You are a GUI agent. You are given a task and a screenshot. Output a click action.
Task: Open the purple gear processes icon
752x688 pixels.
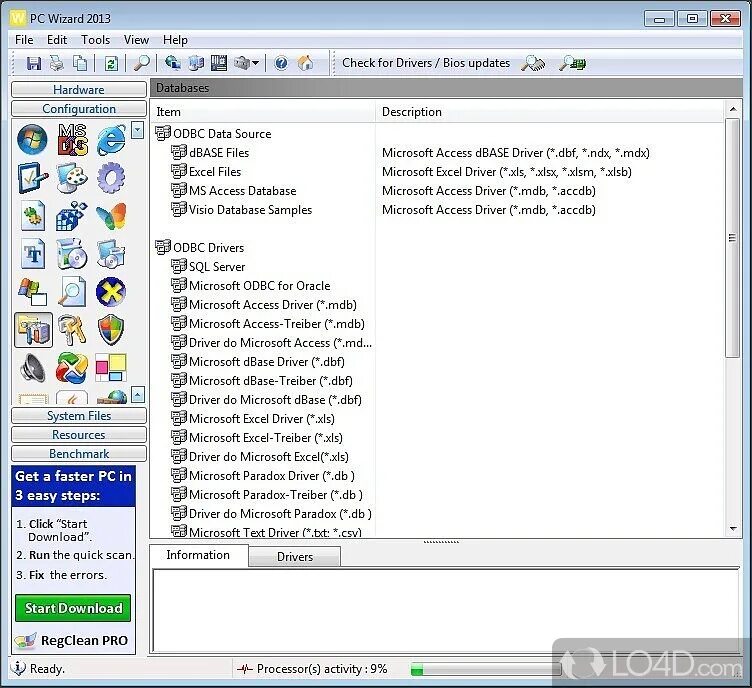click(111, 178)
